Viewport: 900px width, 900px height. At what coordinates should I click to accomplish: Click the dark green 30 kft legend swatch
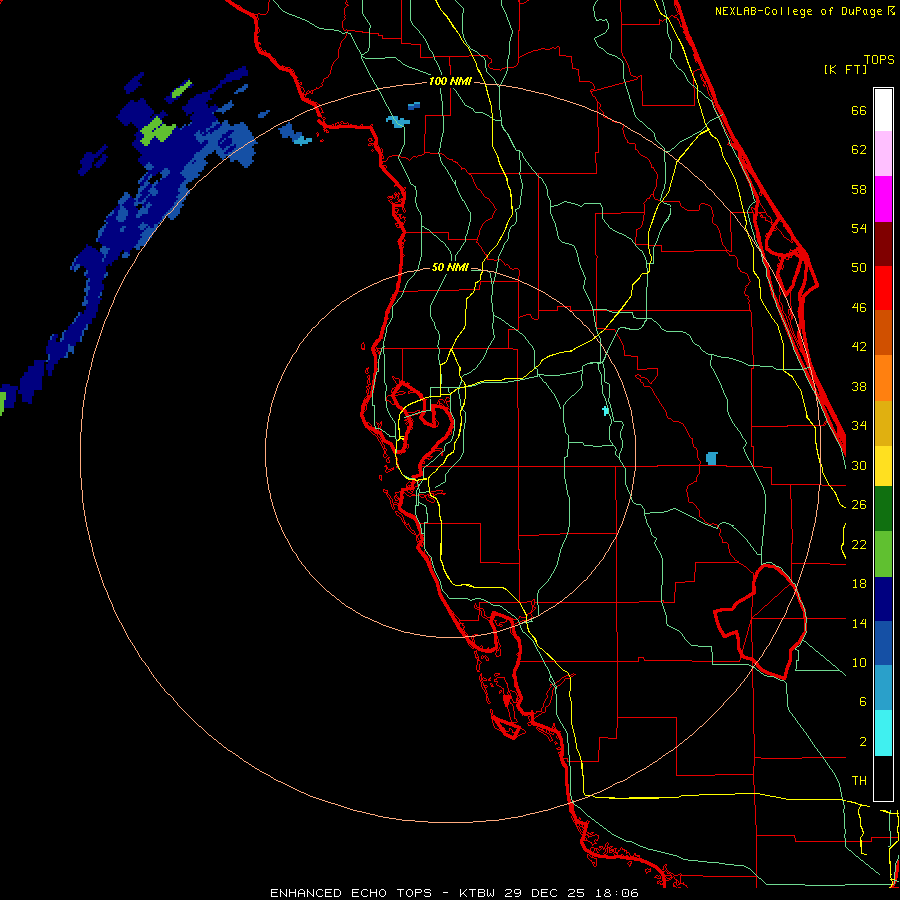tap(883, 509)
